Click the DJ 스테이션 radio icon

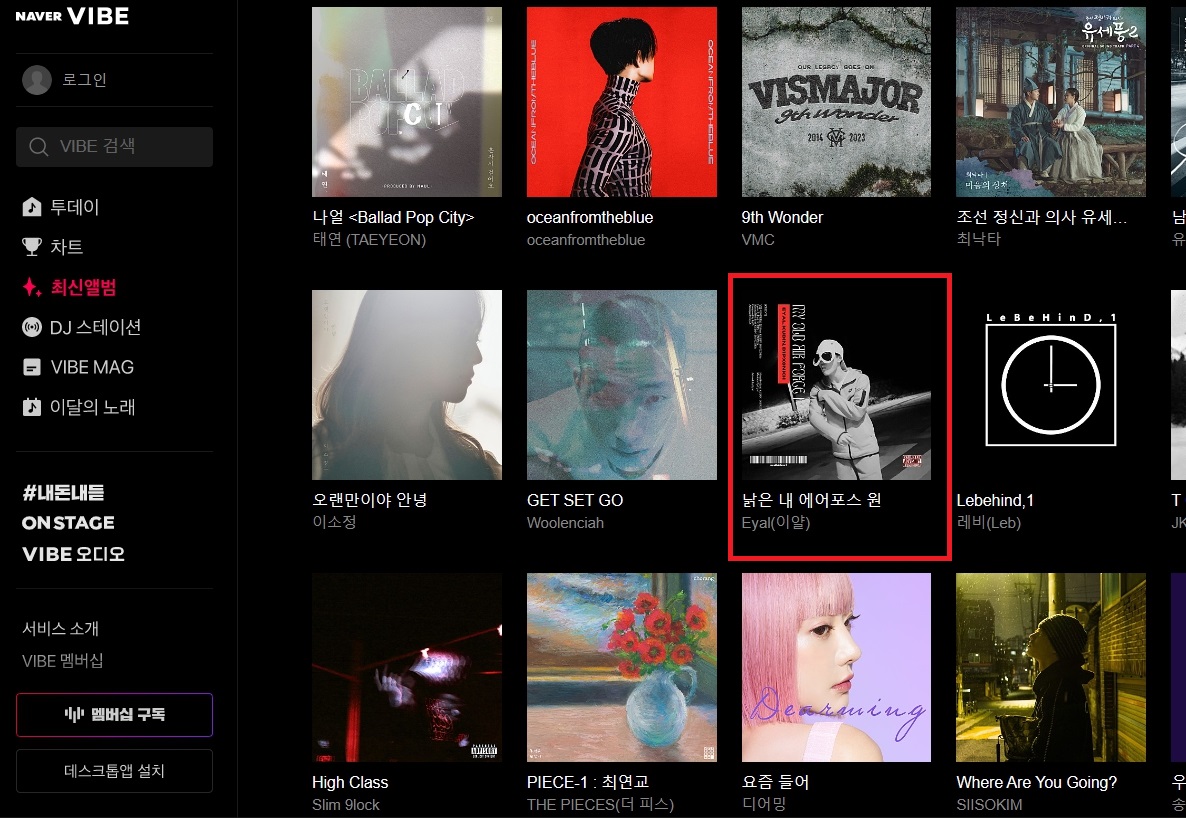(x=32, y=327)
